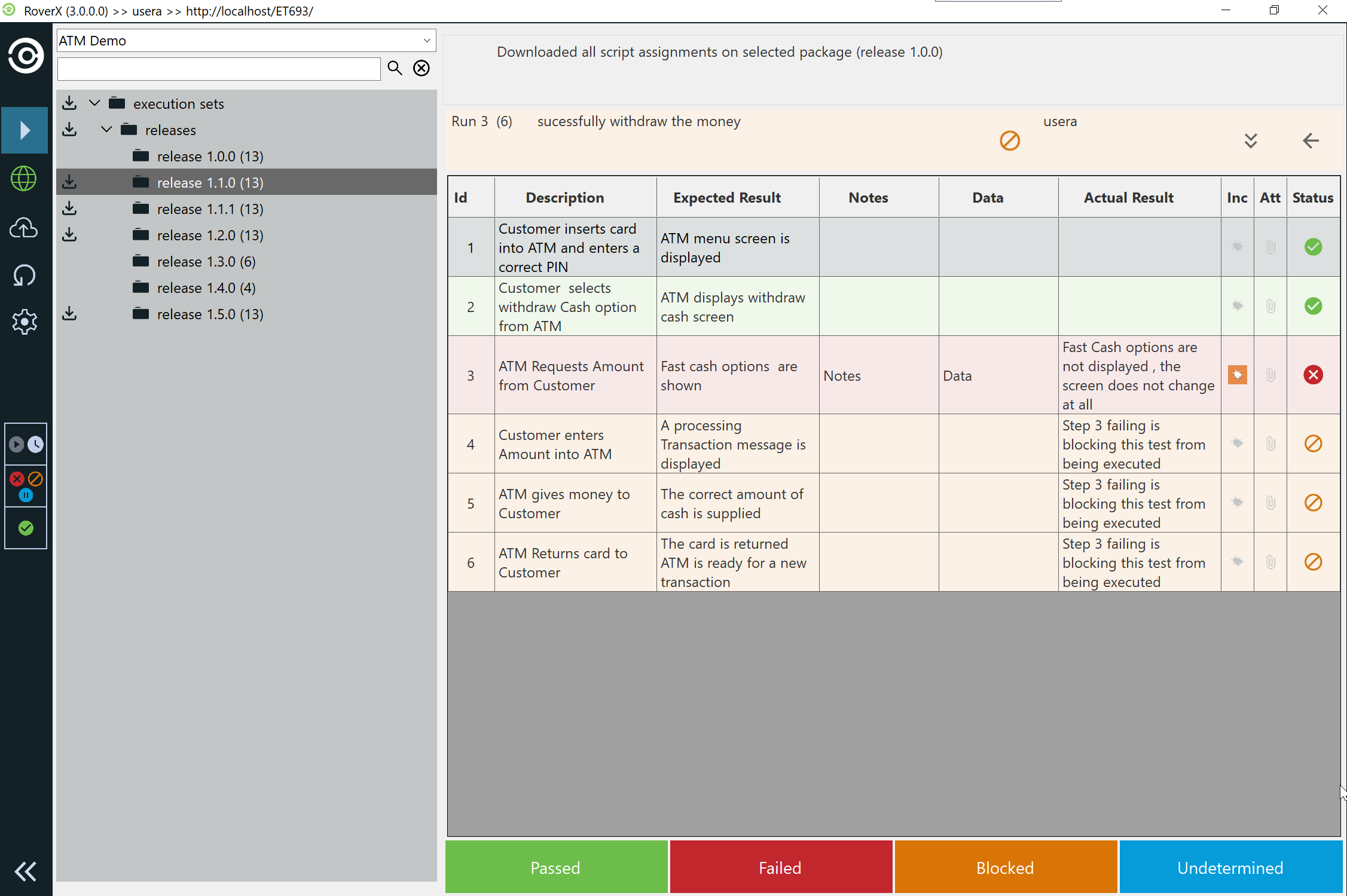Click the search magnifier icon

pos(395,68)
